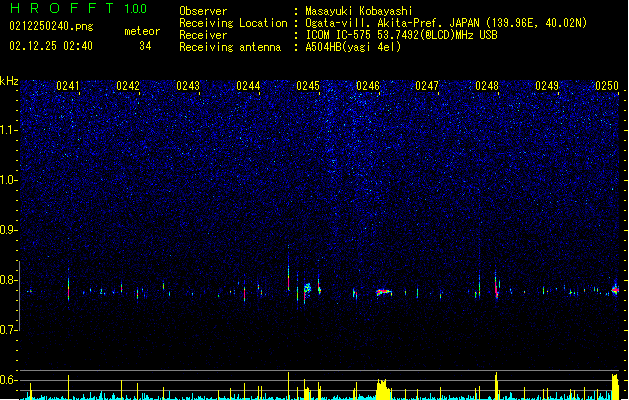Select the file name 0212250240.png

point(51,26)
